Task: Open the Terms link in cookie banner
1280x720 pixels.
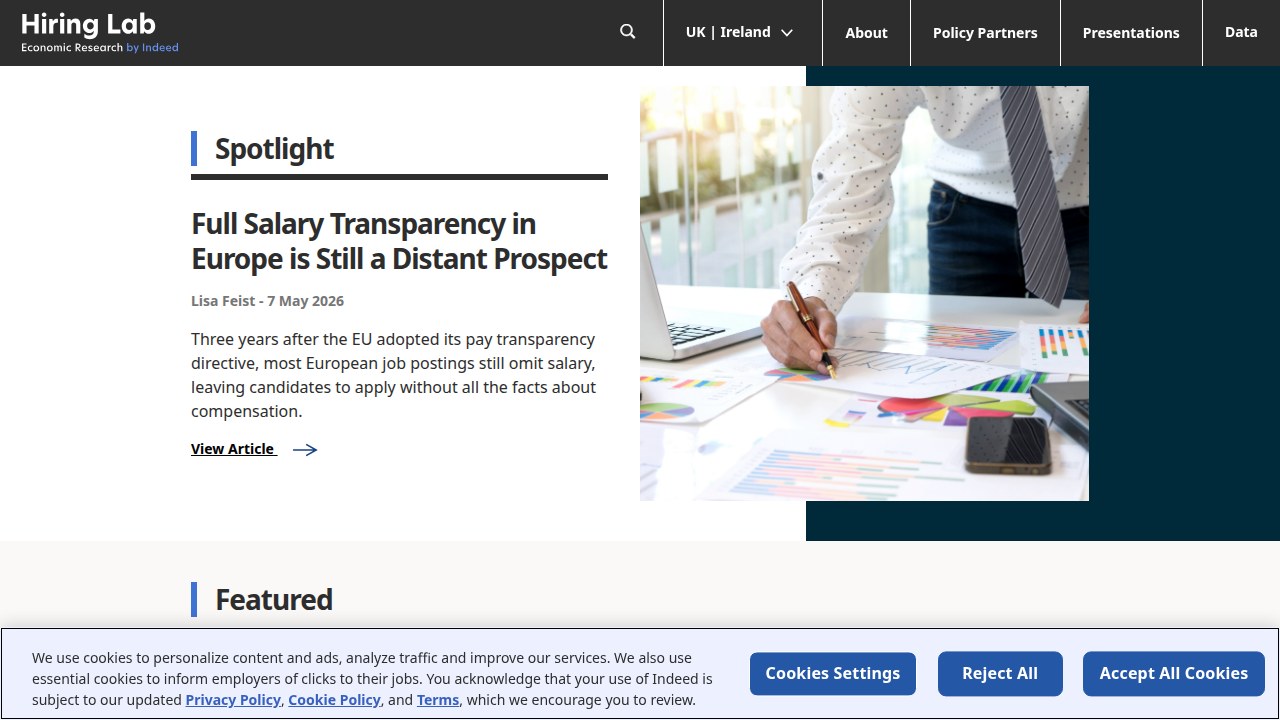Action: pos(438,700)
